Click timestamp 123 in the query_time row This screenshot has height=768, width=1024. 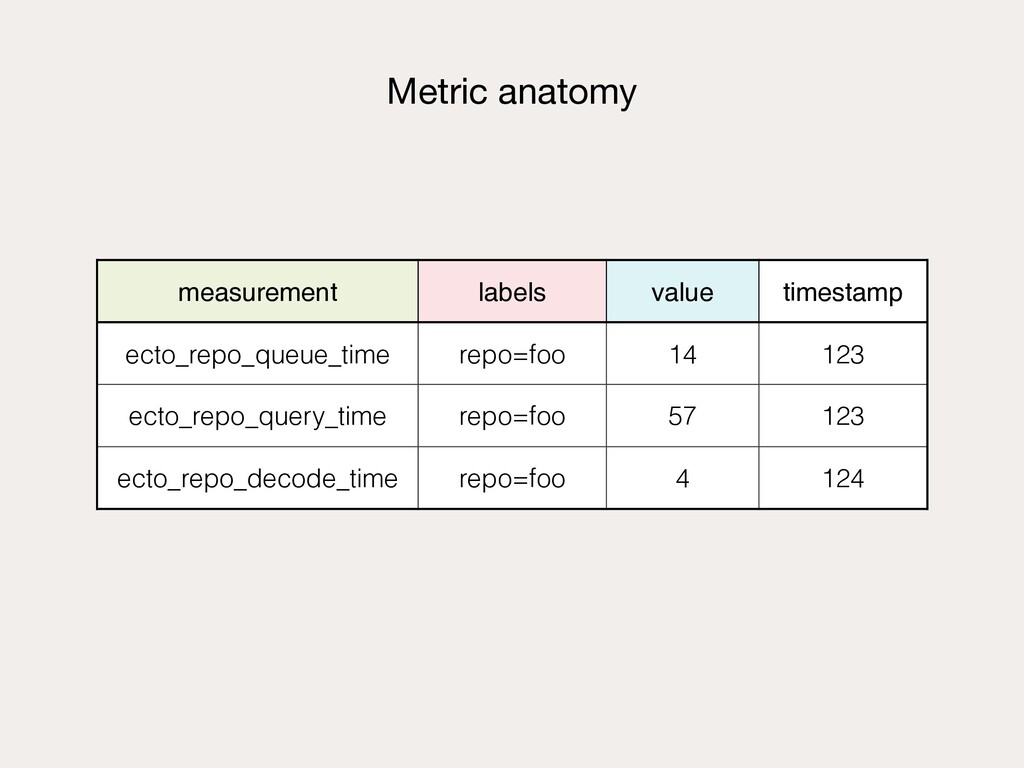pos(842,415)
